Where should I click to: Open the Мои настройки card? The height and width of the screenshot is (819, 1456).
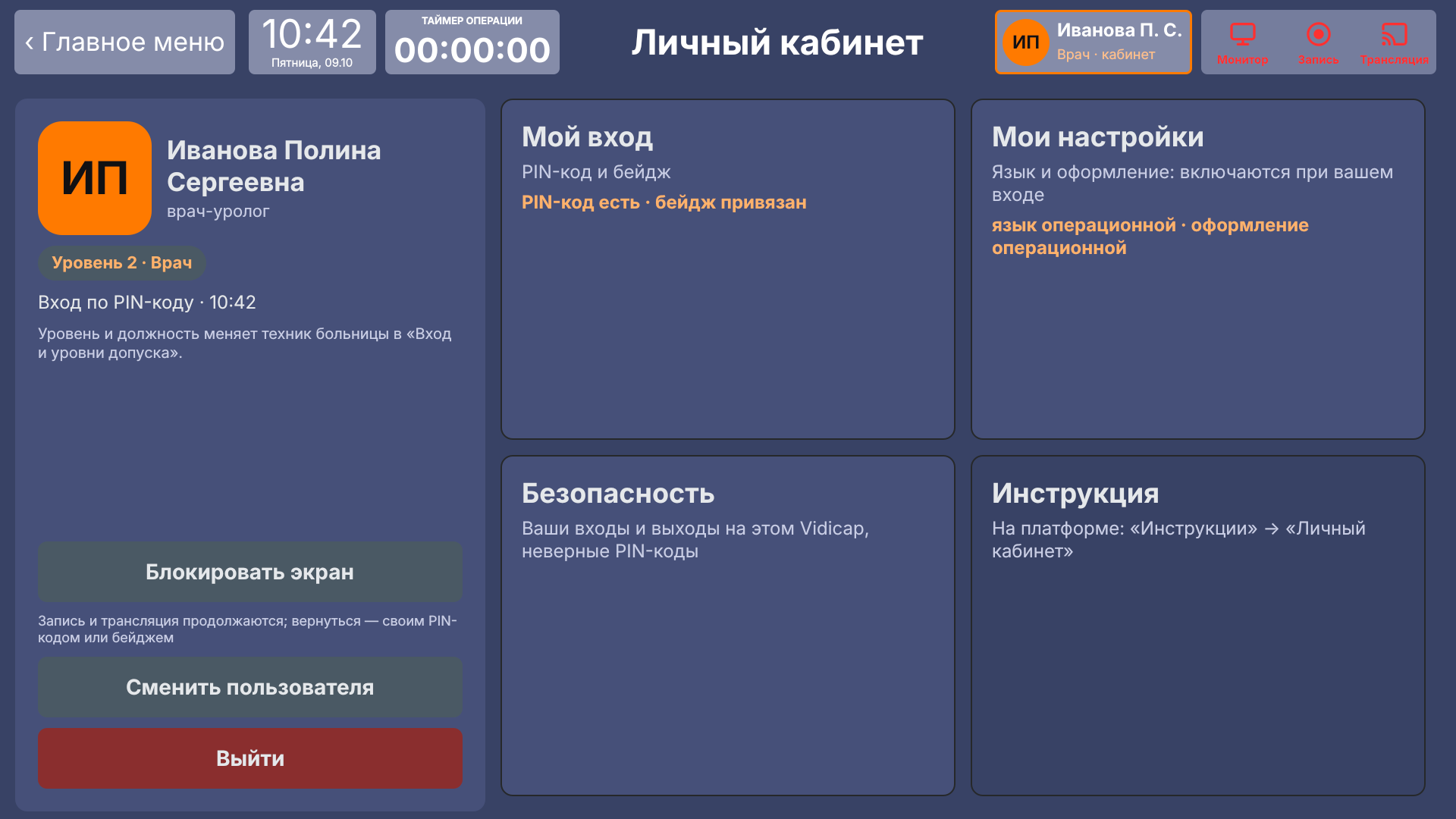(1198, 269)
